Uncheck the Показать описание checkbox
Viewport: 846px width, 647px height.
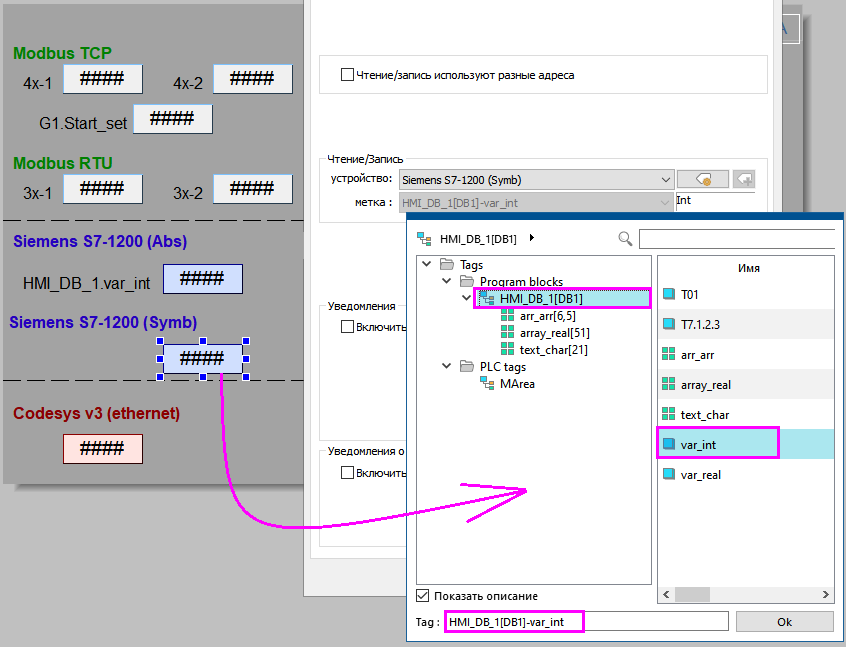[x=422, y=596]
